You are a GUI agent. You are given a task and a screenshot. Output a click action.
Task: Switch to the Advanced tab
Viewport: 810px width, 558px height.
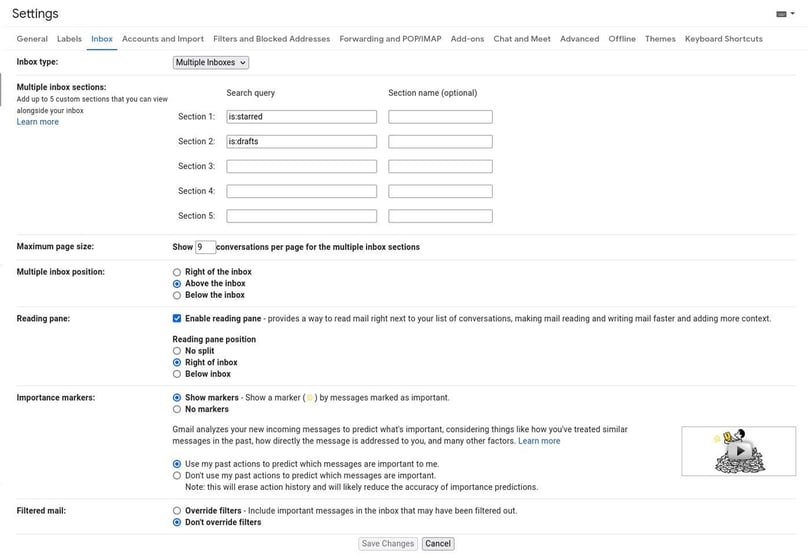pyautogui.click(x=580, y=39)
